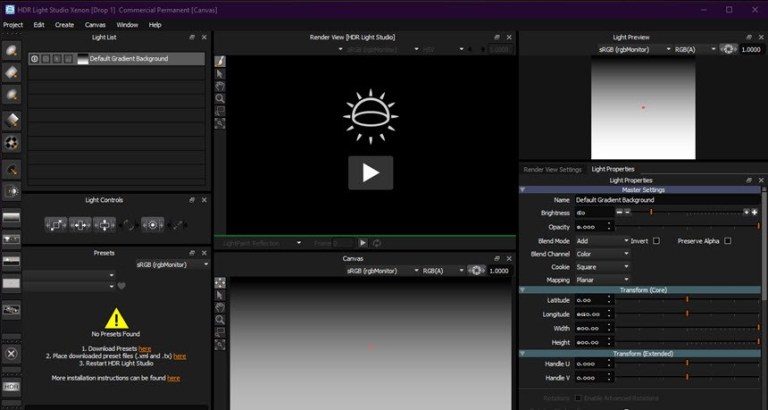Select the magnifier zoom tool in Render View
The image size is (768, 410).
tap(220, 98)
